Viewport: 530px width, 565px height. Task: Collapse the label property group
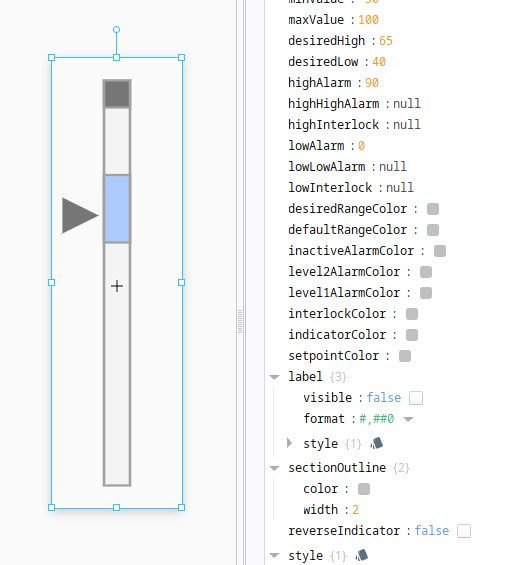[x=275, y=377]
